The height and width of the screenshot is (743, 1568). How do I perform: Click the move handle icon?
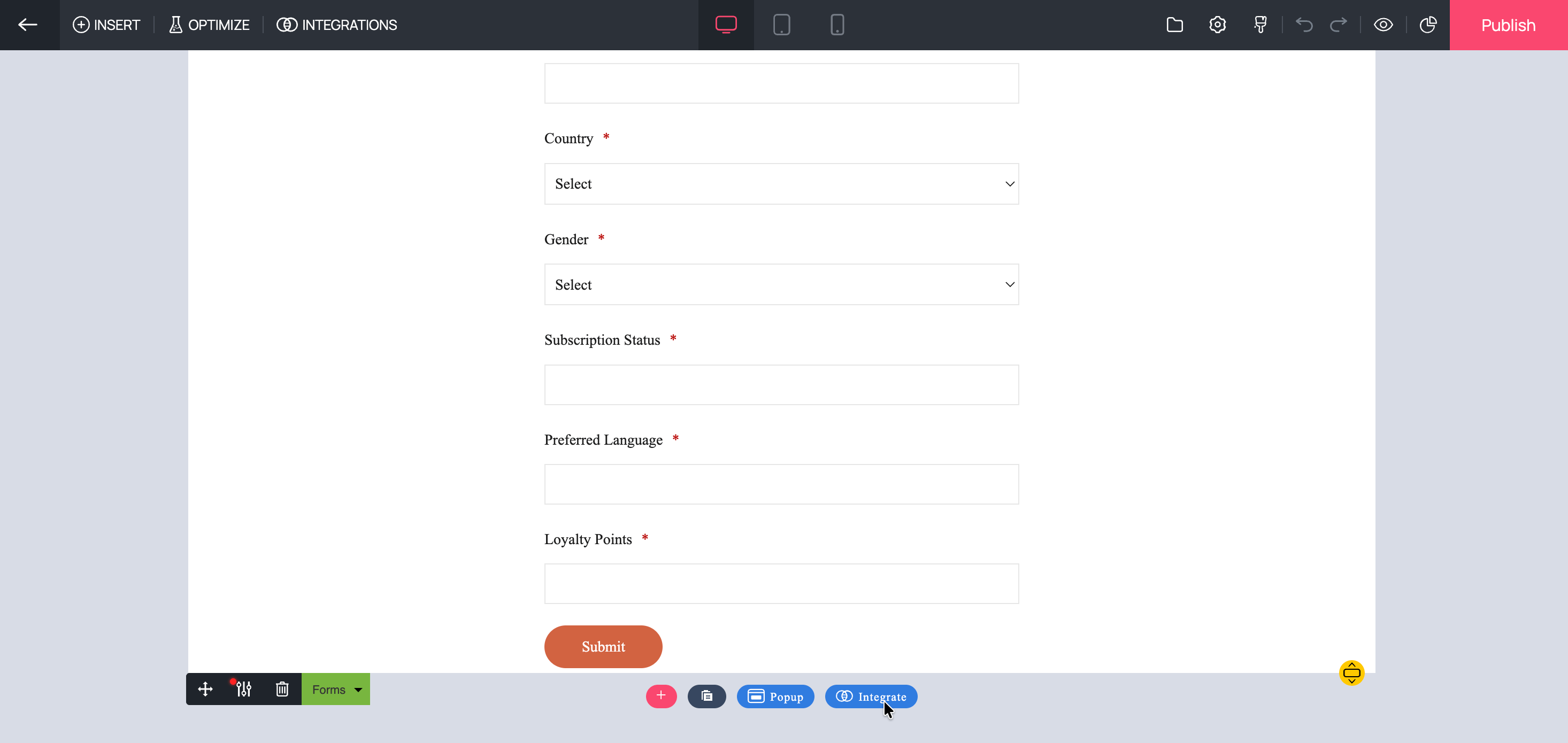(205, 689)
